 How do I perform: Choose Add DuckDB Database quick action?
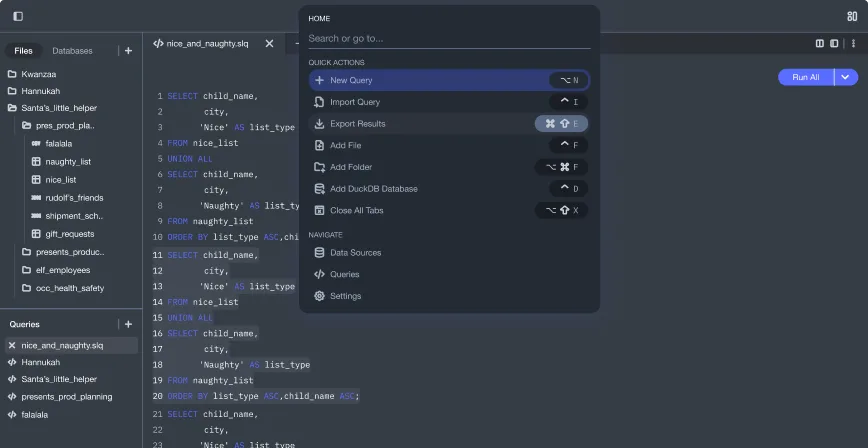point(449,188)
